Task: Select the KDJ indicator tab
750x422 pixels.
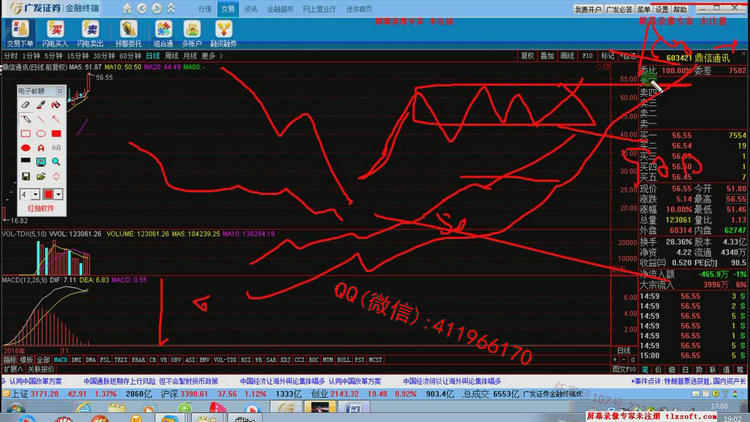Action: (285, 359)
